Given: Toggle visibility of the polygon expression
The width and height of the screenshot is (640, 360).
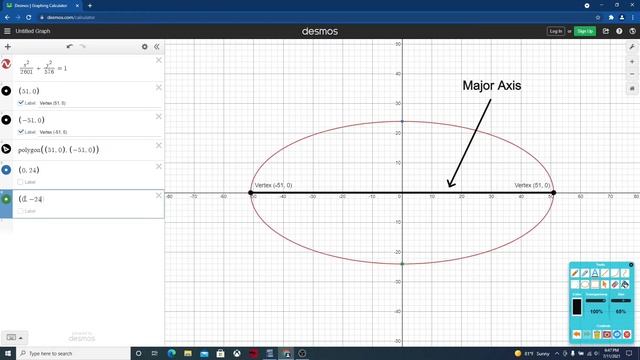Looking at the screenshot, I should [6, 149].
